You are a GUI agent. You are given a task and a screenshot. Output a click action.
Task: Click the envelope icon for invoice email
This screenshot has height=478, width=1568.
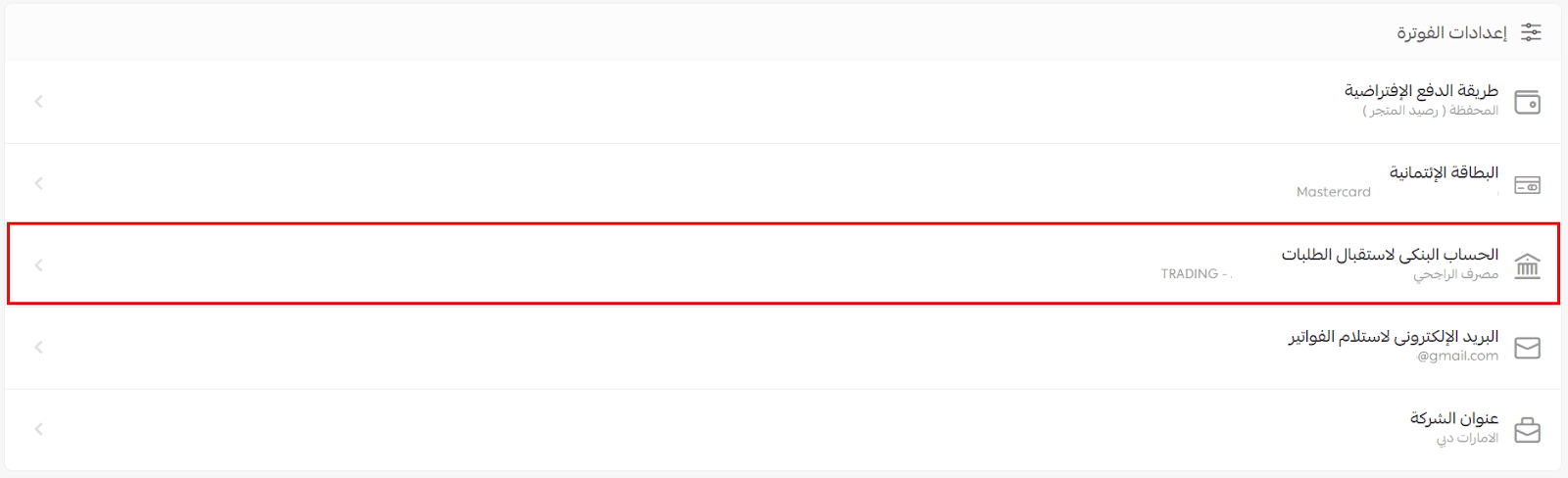click(x=1528, y=348)
